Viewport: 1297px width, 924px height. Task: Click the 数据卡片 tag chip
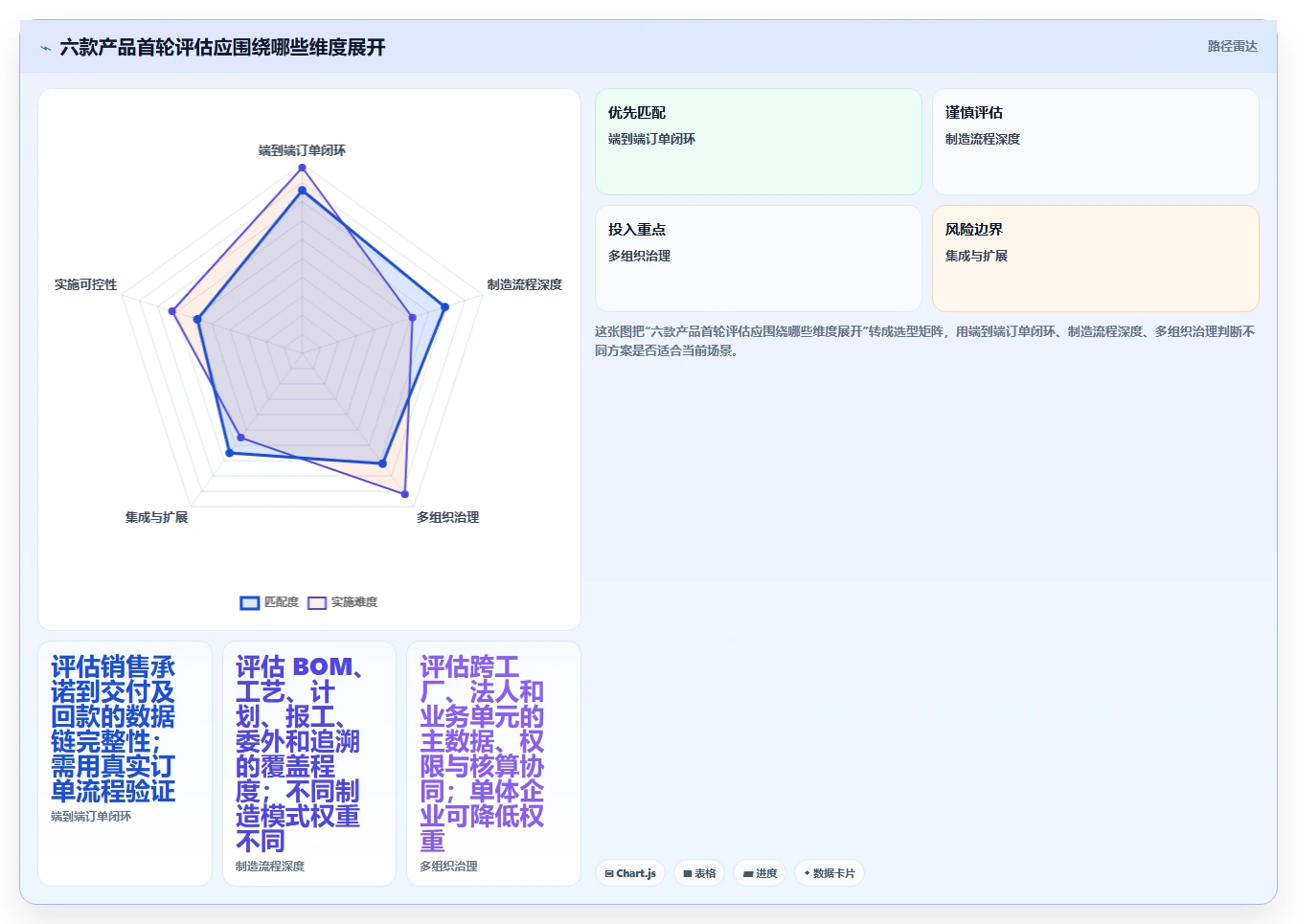click(x=830, y=873)
